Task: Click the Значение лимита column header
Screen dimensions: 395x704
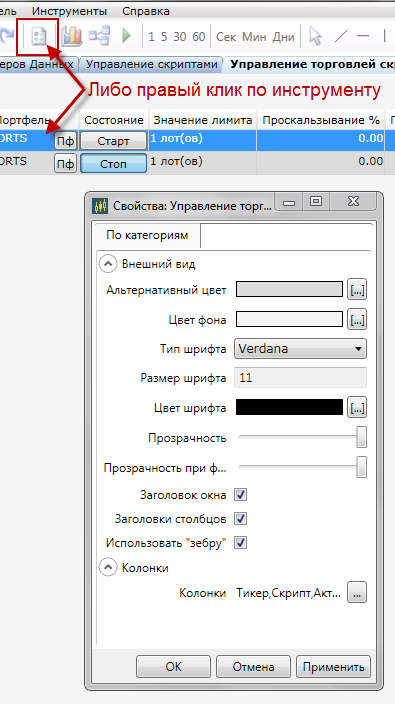Action: [x=203, y=120]
